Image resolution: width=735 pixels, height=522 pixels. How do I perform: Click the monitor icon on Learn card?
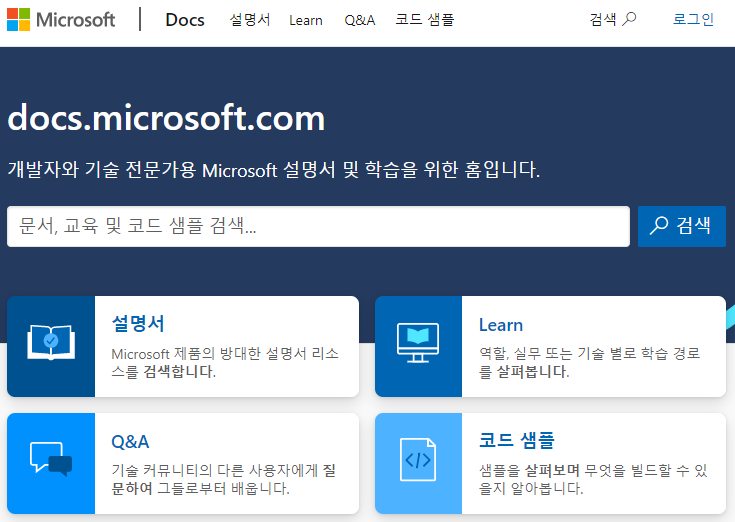click(418, 343)
